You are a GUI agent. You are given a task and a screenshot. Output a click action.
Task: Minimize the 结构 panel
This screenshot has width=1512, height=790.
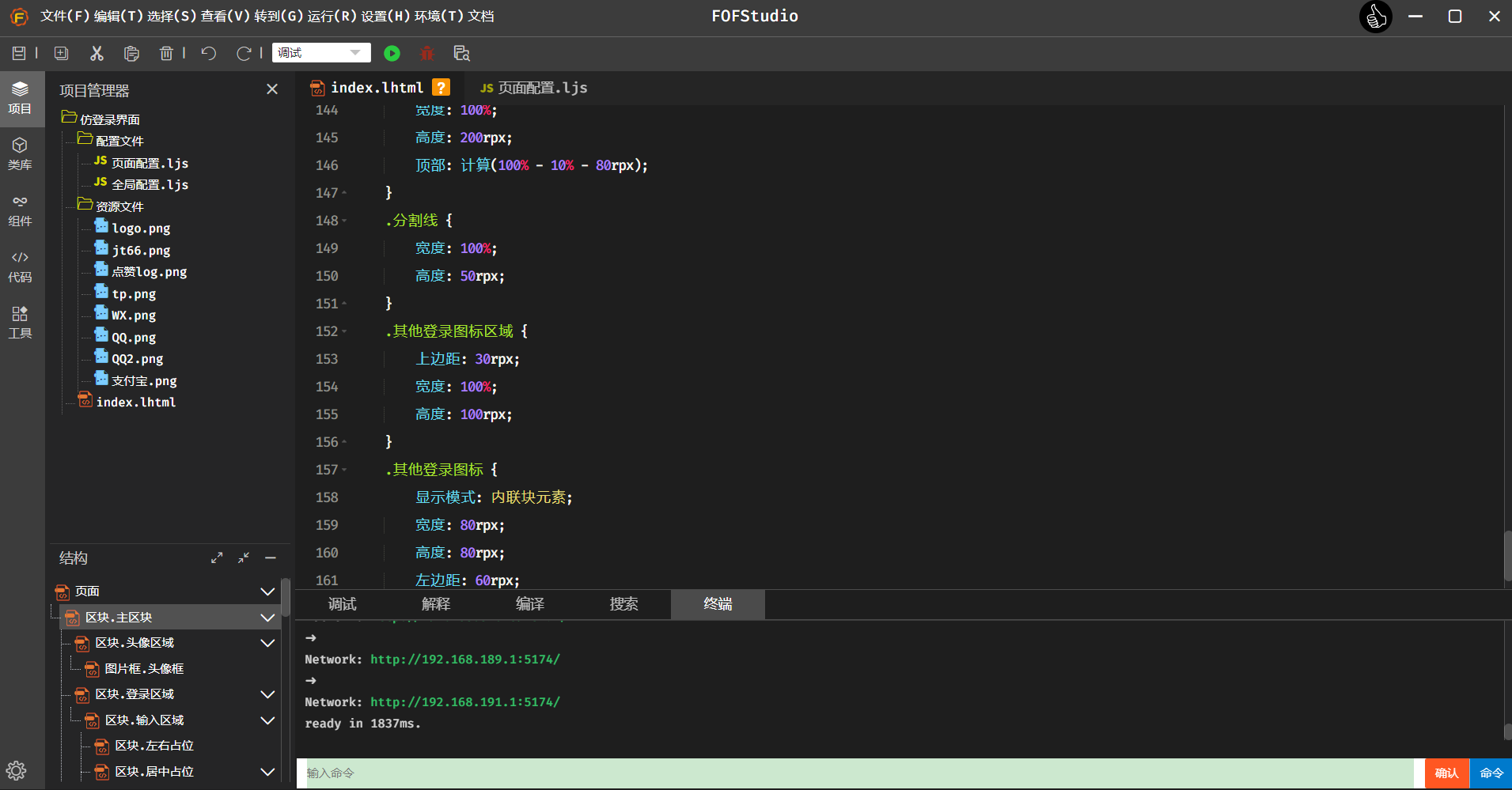[x=271, y=558]
